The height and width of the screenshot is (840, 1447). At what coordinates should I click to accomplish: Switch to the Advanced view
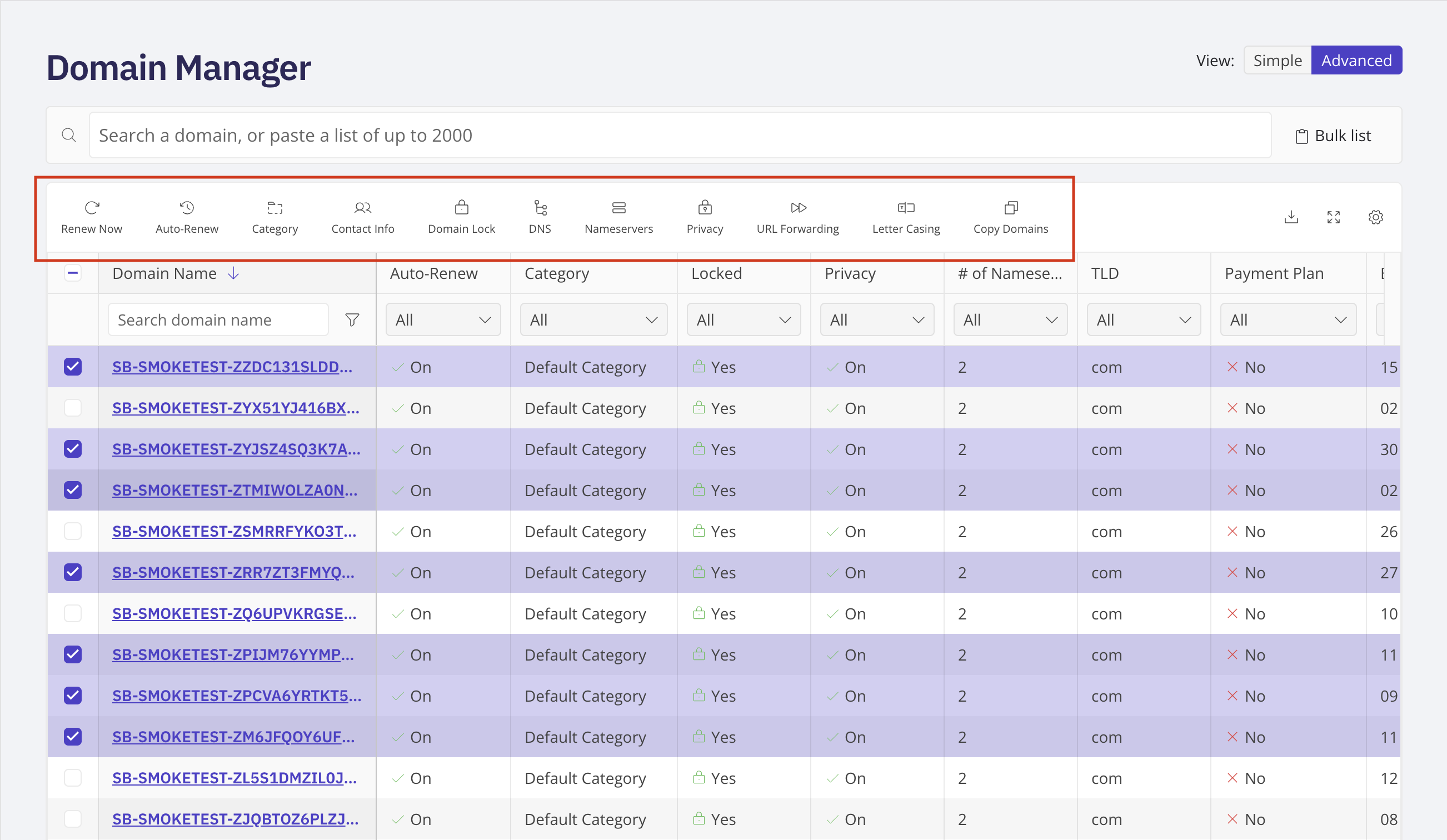point(1356,61)
